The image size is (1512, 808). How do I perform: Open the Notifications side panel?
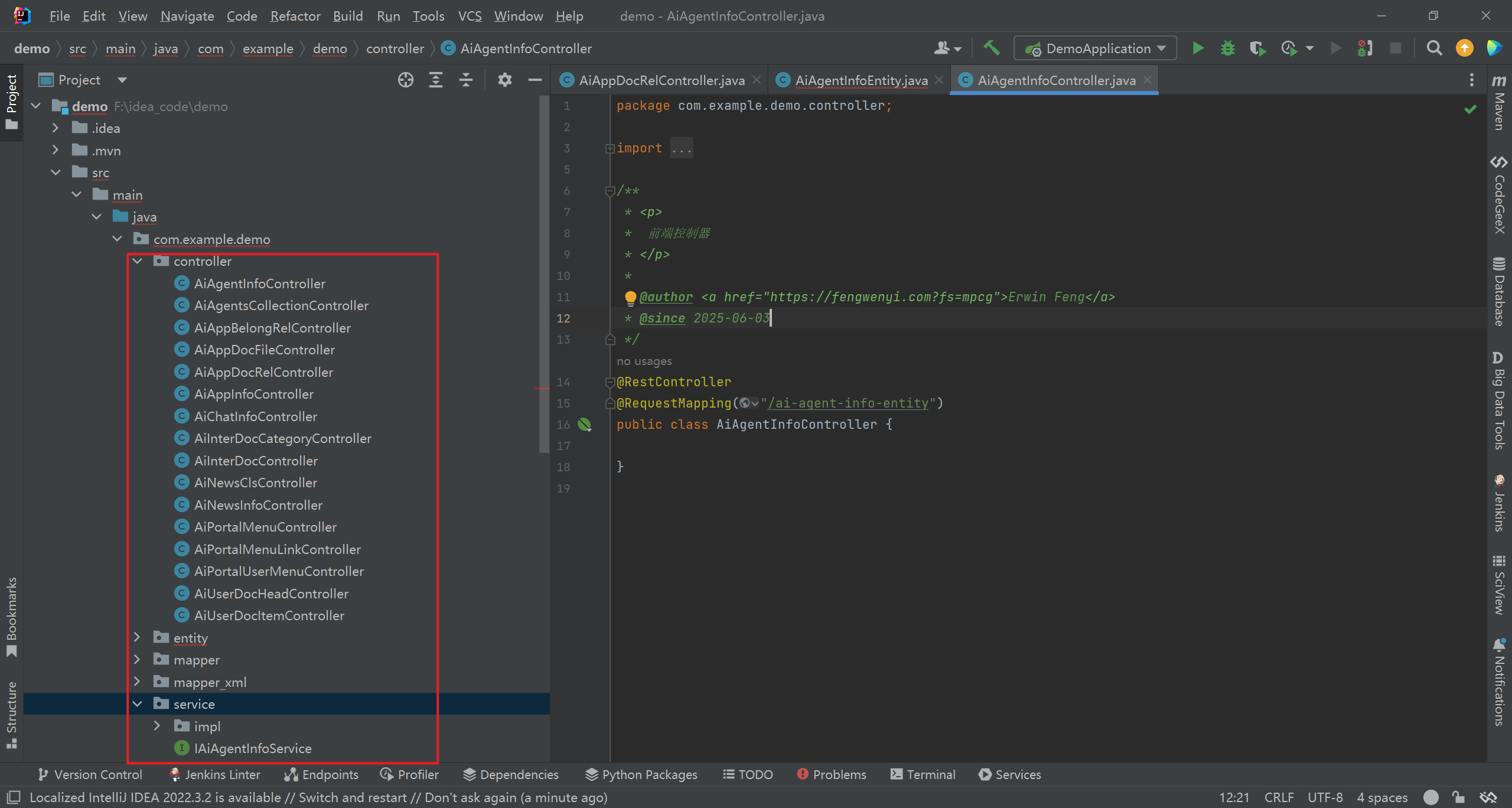pyautogui.click(x=1499, y=682)
